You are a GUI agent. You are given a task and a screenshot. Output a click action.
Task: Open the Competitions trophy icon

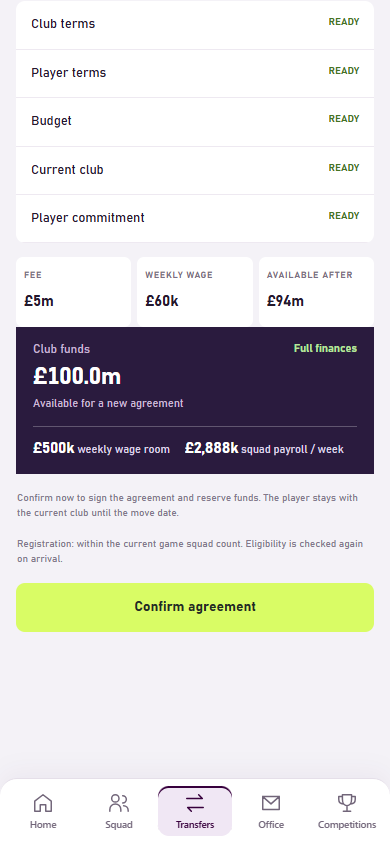pyautogui.click(x=347, y=803)
